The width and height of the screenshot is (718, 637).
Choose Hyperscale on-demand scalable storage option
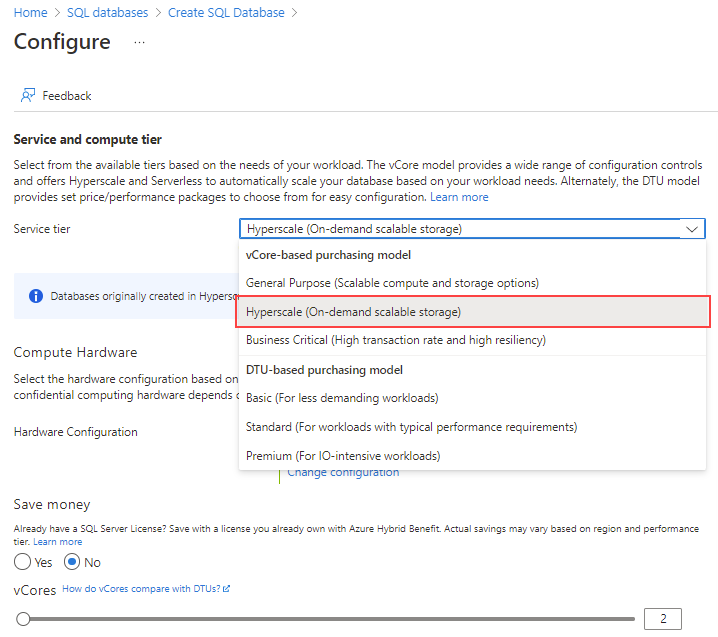(472, 312)
